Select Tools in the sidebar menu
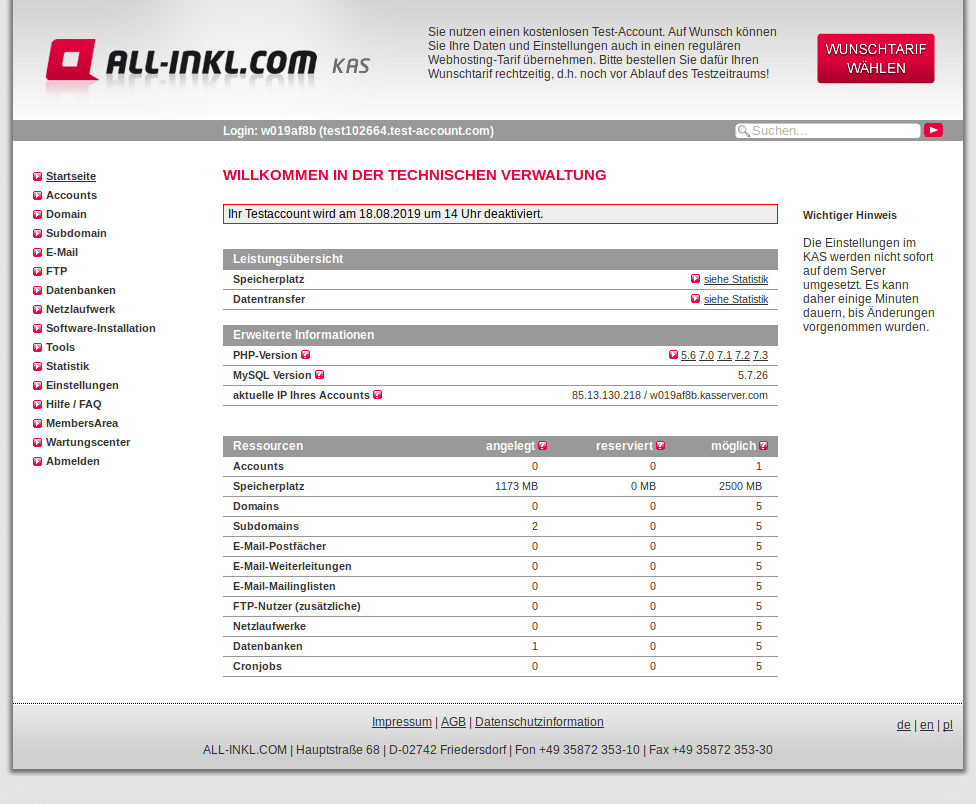 60,347
